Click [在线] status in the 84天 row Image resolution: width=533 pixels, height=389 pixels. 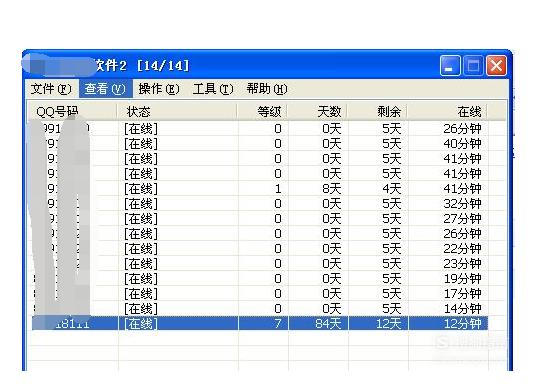coord(141,323)
